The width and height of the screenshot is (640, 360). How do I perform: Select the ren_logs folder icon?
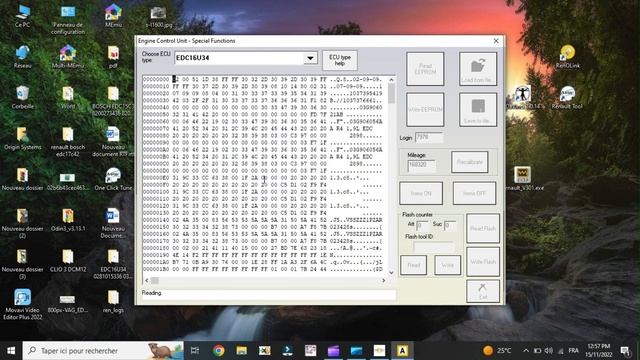113,302
